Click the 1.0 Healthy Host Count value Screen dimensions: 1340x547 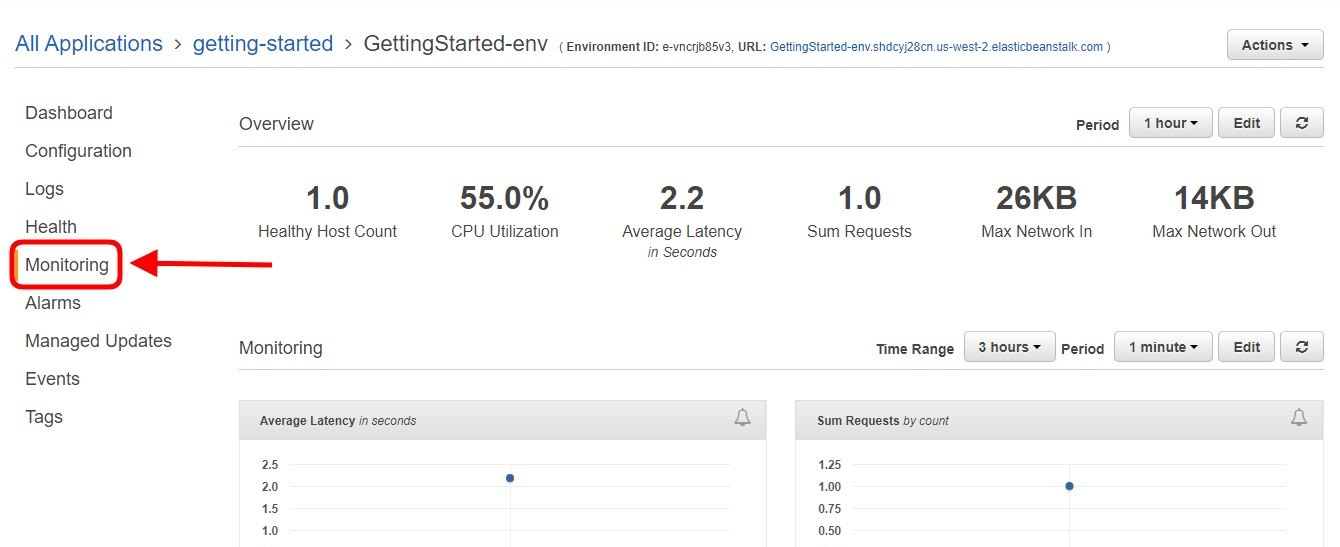[x=327, y=198]
